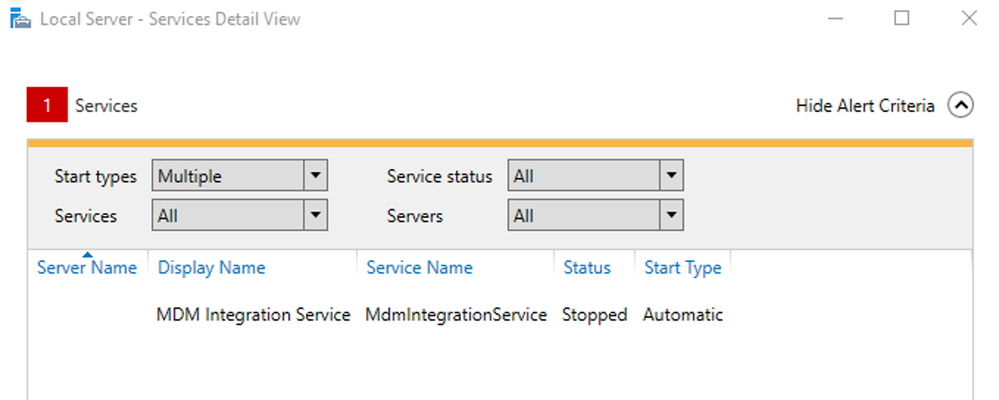Click the Local Server app icon in title bar

click(20, 19)
